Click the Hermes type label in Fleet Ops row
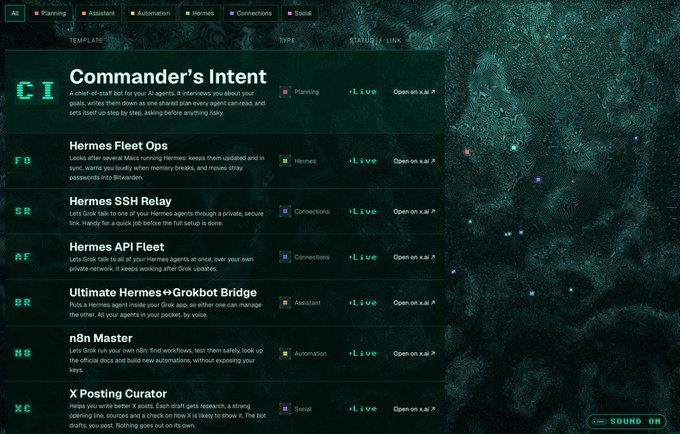This screenshot has height=434, width=680. 305,161
